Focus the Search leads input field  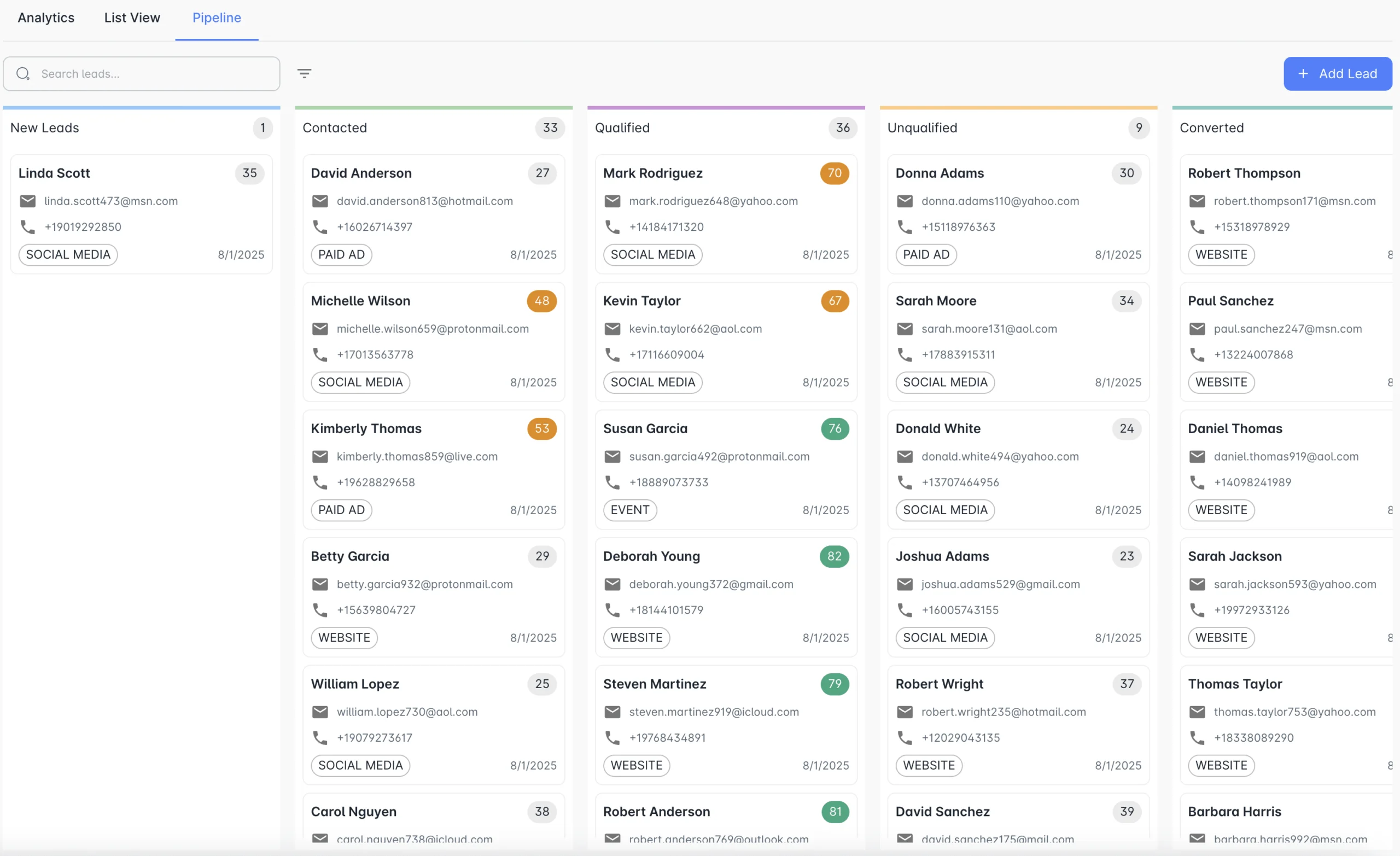tap(154, 74)
